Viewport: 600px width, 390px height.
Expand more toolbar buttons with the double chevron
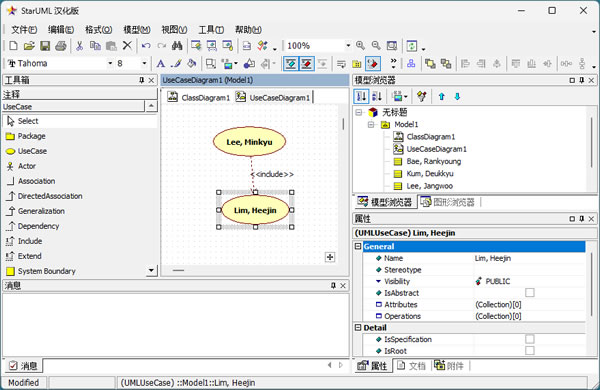[x=393, y=63]
